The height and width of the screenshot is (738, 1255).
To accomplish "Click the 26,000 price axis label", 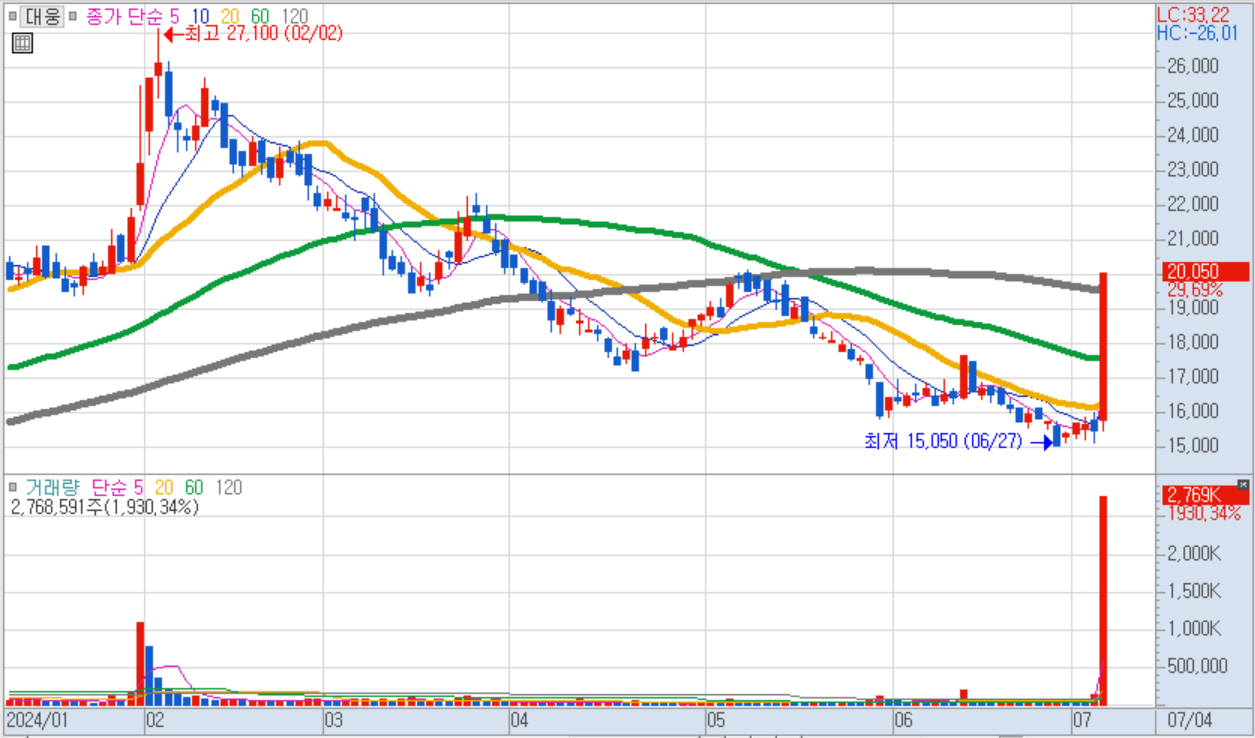I will click(1192, 66).
